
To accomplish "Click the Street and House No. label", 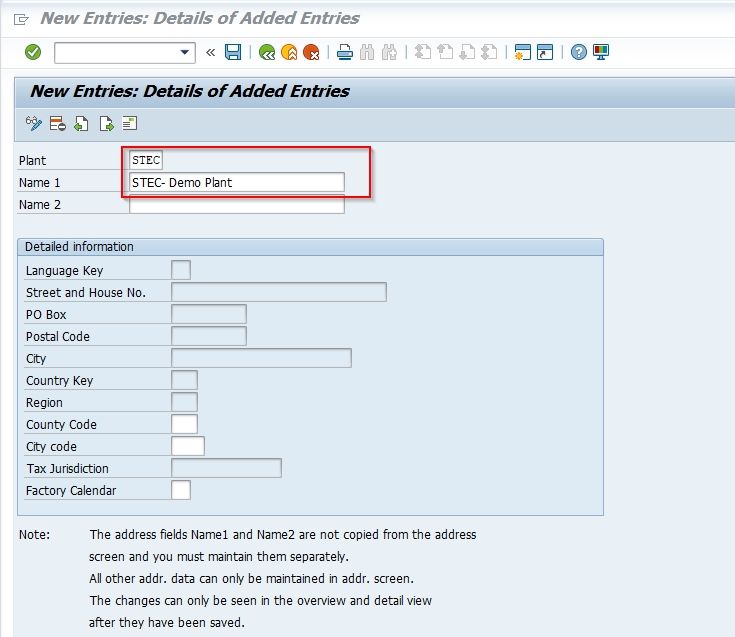I will (86, 292).
